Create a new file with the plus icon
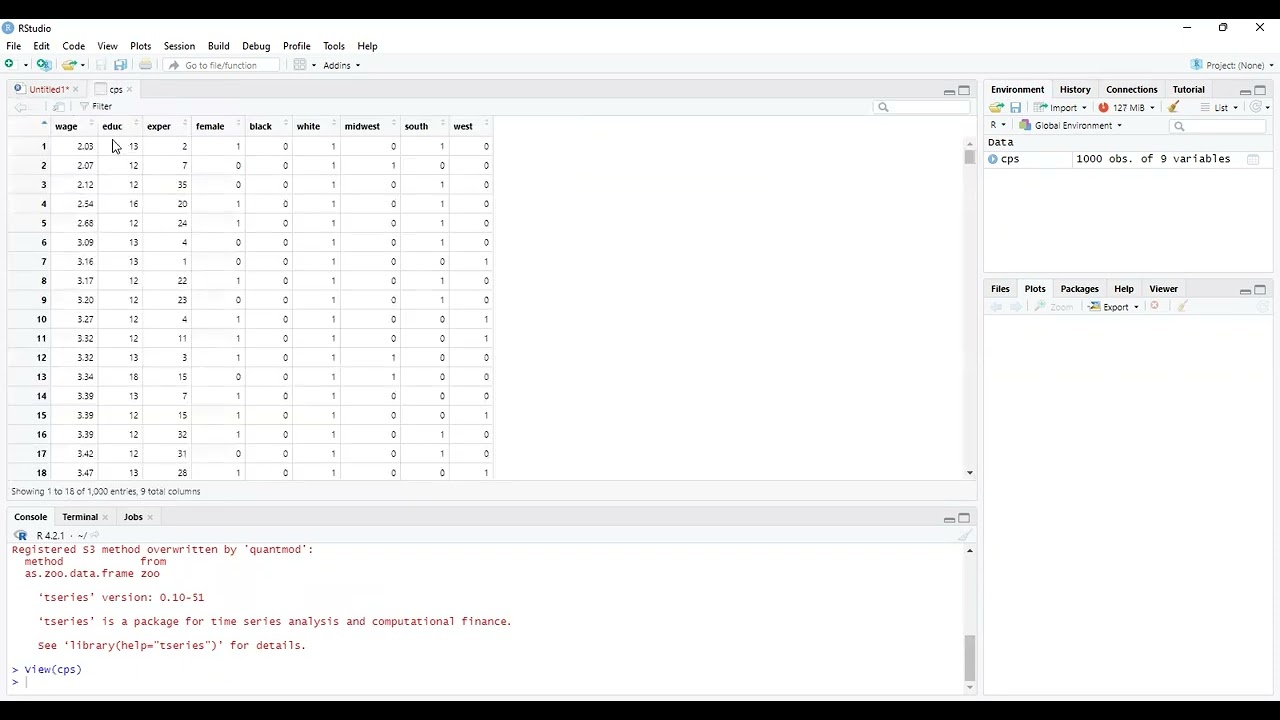The width and height of the screenshot is (1280, 720). click(x=10, y=65)
